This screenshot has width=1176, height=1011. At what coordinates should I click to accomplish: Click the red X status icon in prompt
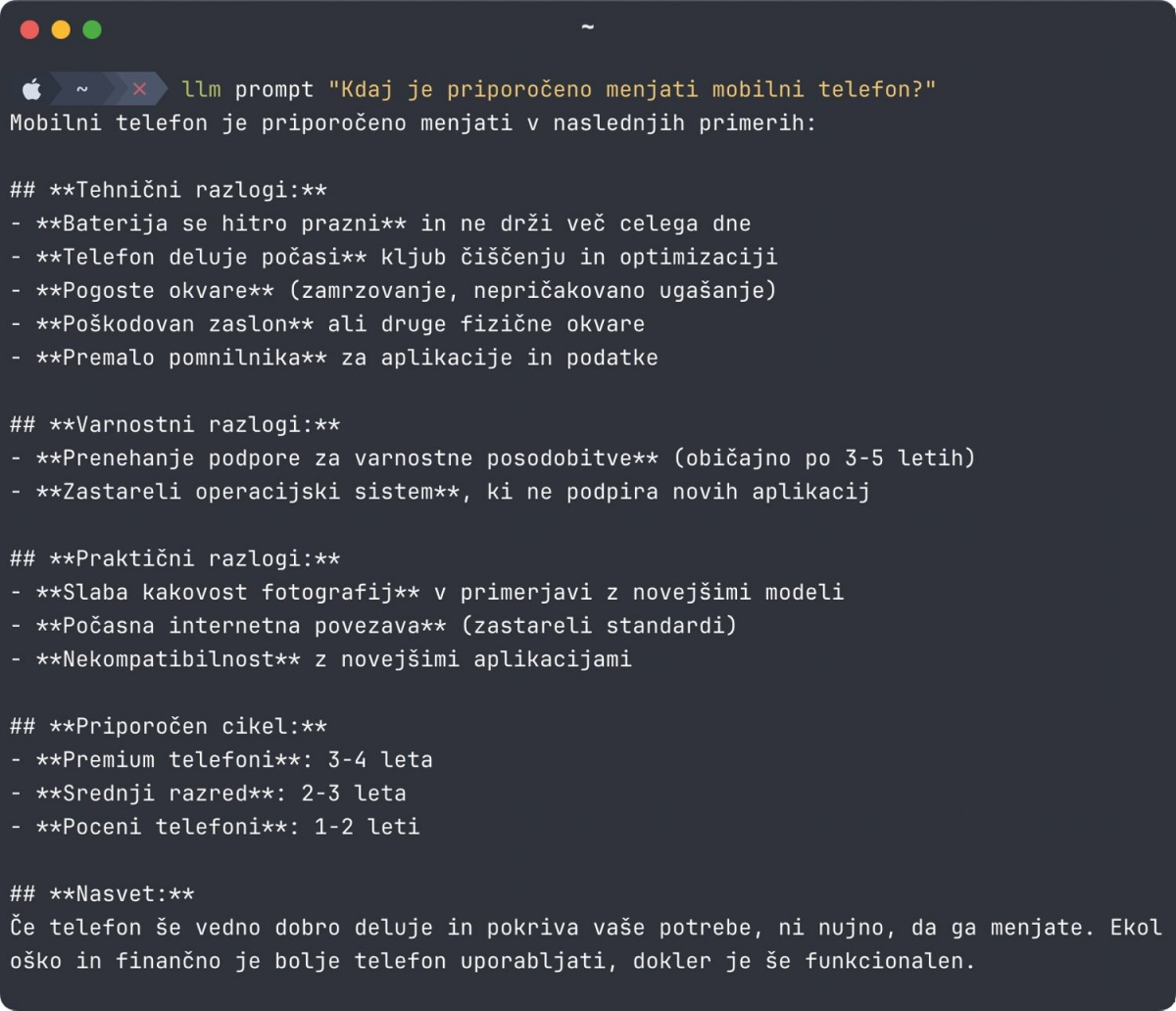coord(138,89)
